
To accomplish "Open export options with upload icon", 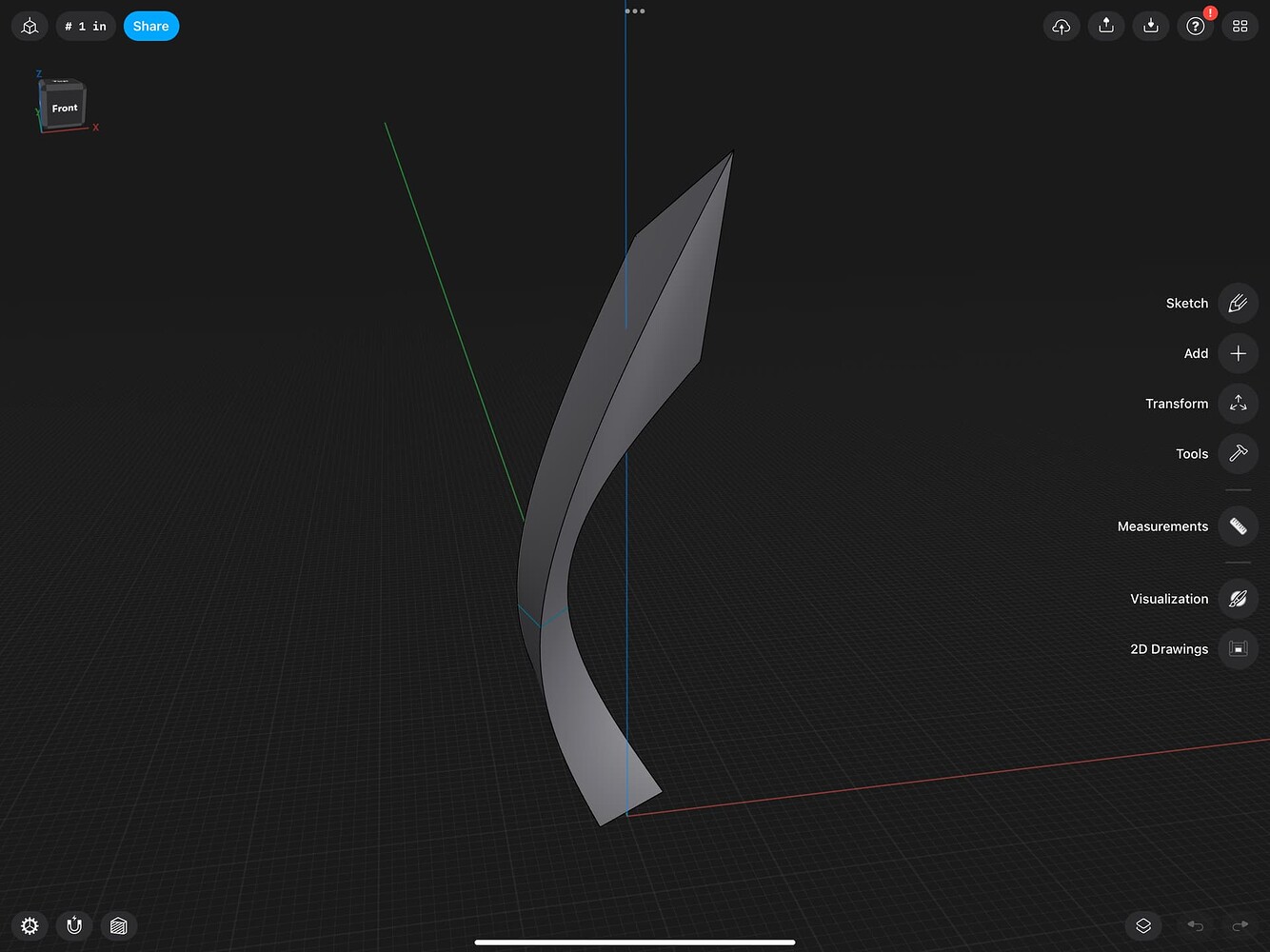I will 1105,26.
